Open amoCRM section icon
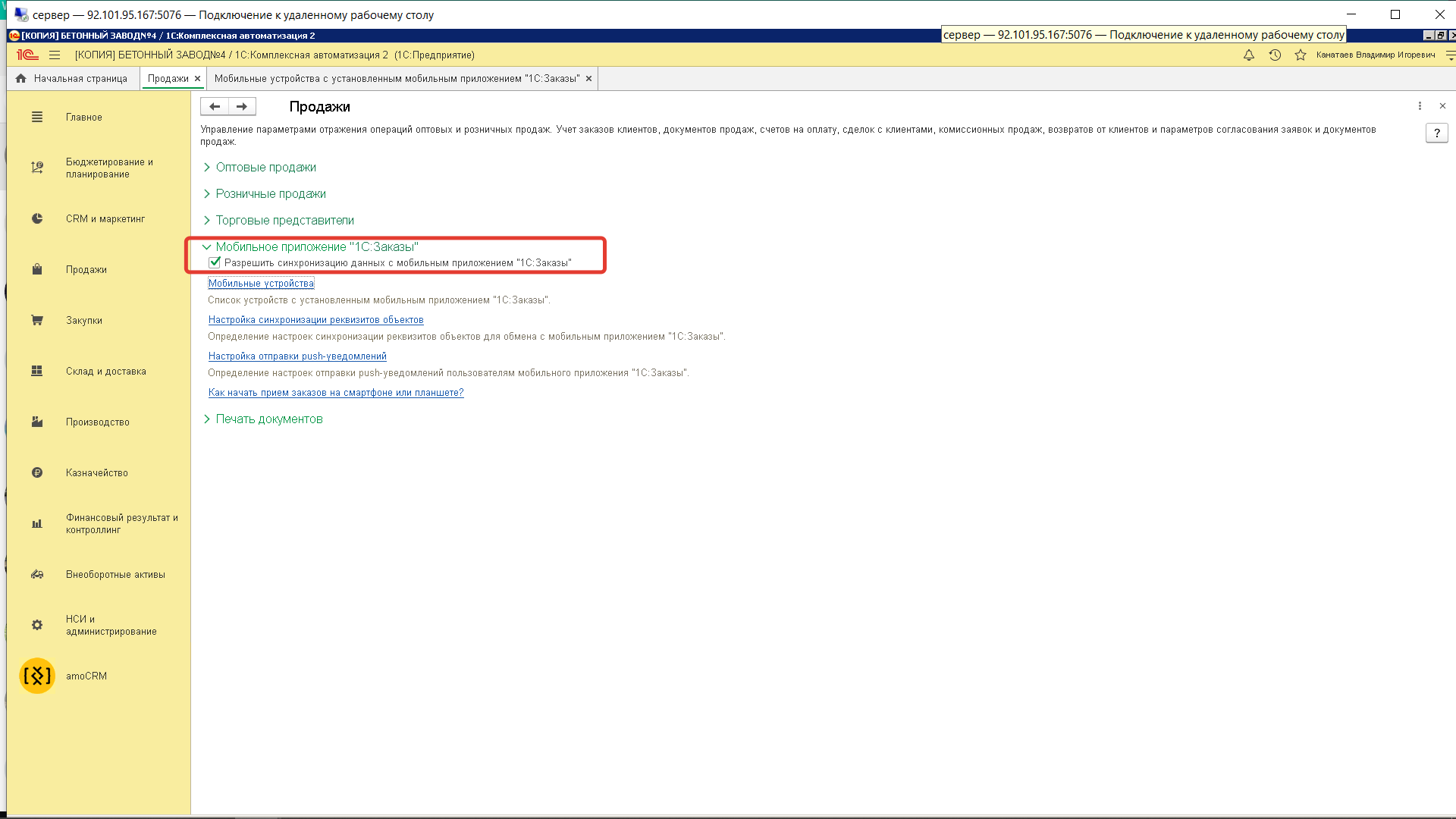1456x819 pixels. pos(37,676)
